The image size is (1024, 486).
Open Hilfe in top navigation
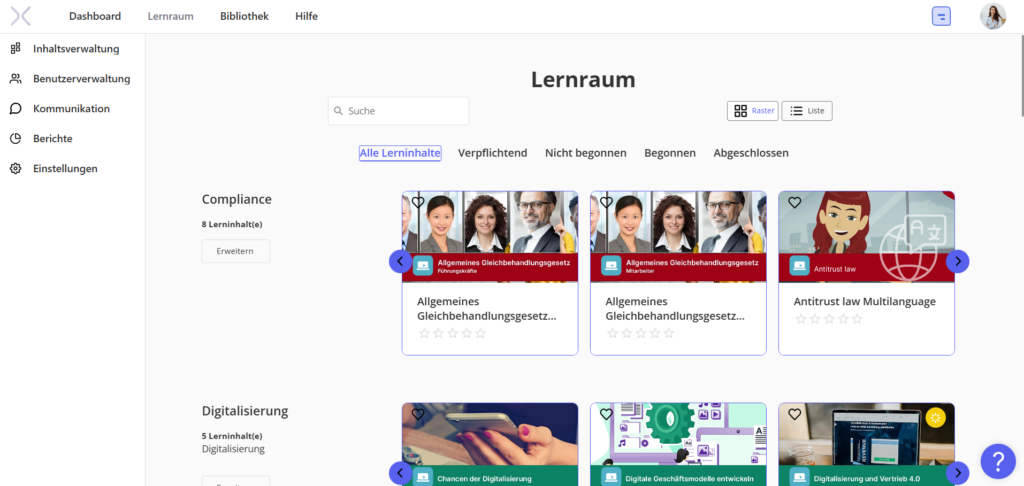pos(306,16)
